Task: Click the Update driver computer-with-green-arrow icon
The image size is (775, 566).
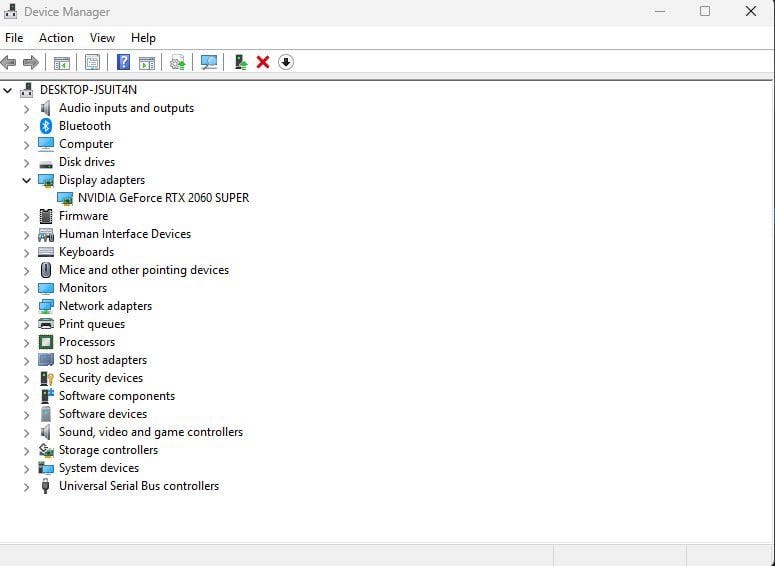Action: [241, 62]
